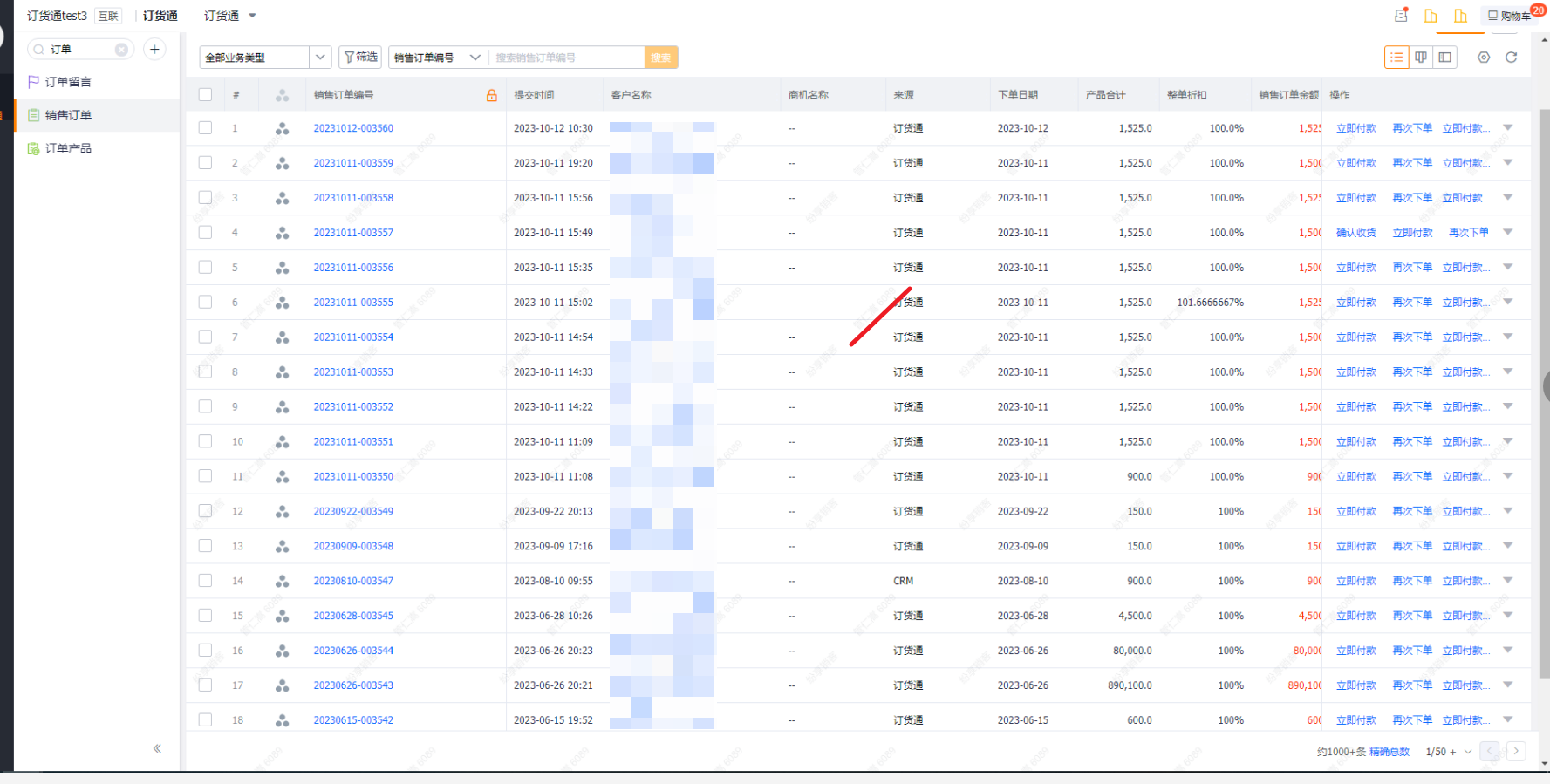Viewport: 1550px width, 784px height.
Task: Check the row 9 checkbox for 20231011-003552
Action: pos(205,406)
